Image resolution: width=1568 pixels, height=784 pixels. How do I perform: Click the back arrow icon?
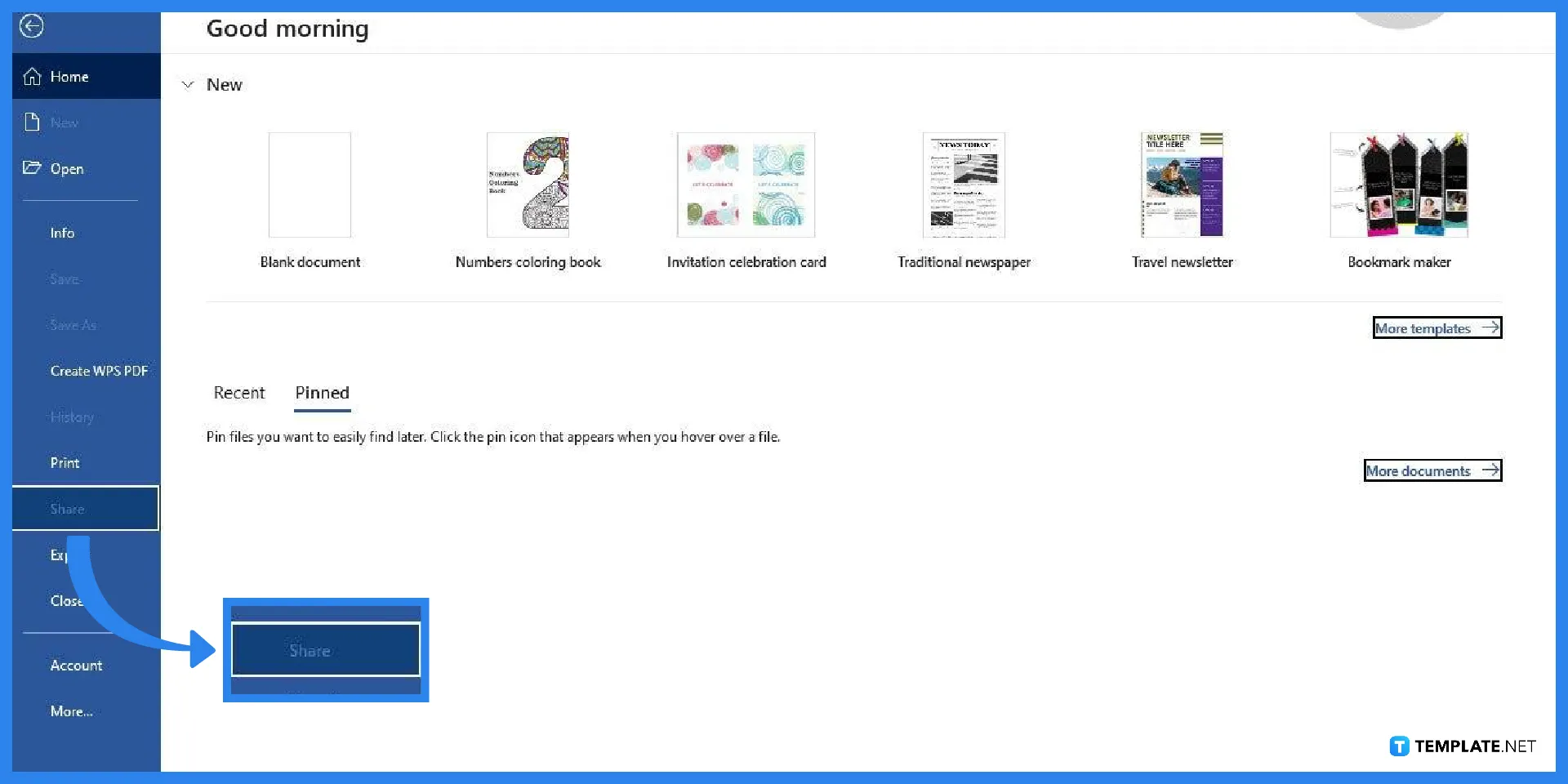point(31,26)
